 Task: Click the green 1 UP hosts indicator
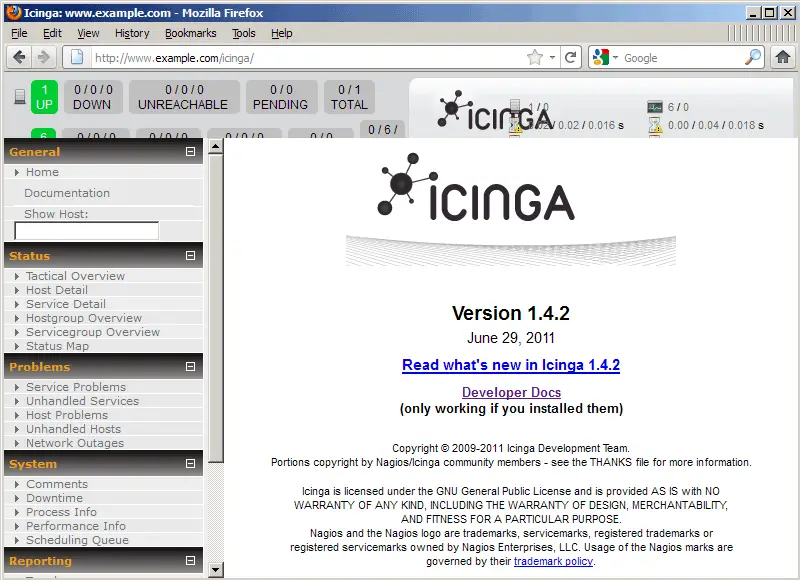[44, 97]
